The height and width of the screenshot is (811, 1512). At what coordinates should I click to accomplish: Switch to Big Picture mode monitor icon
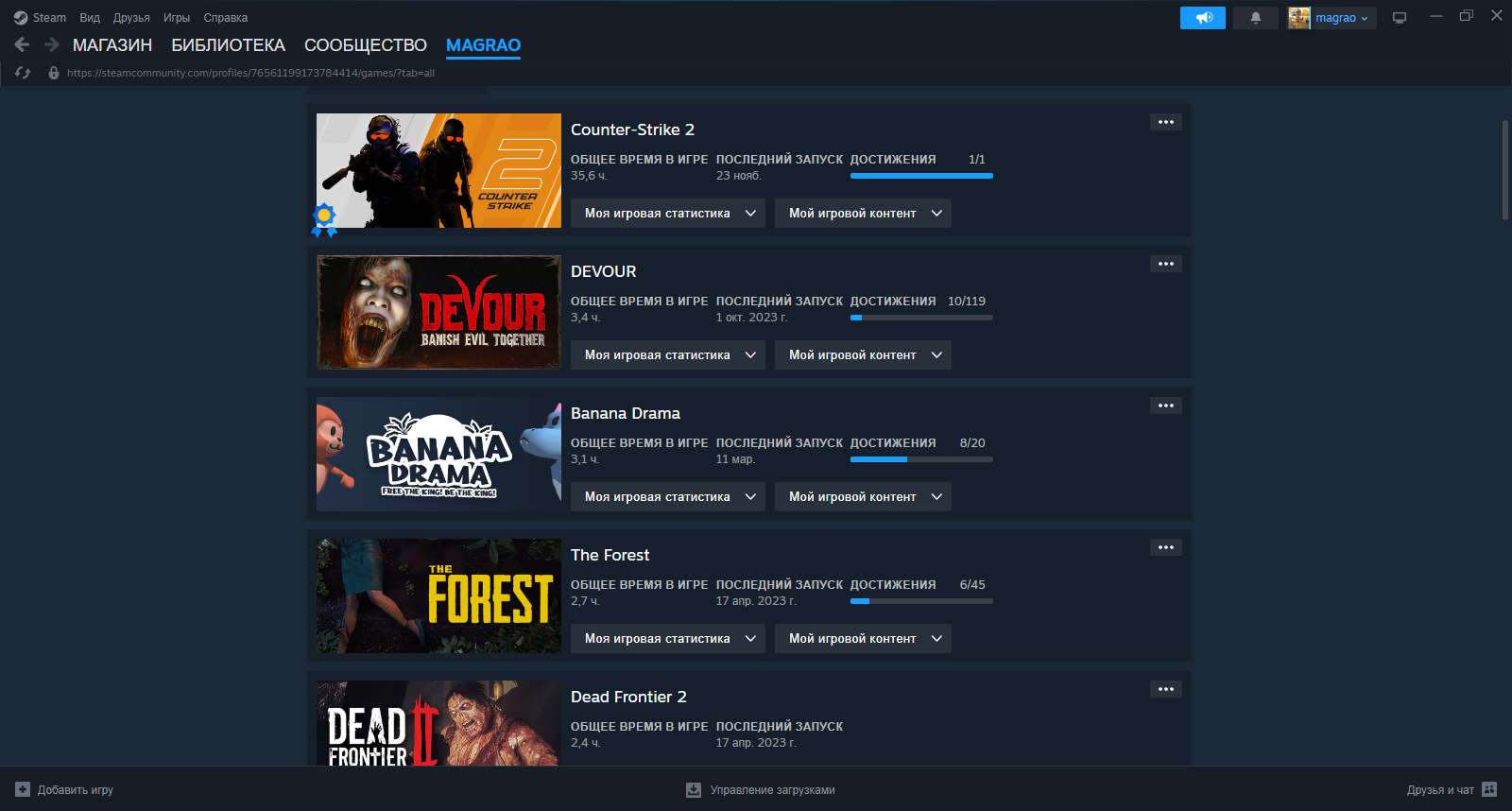[x=1400, y=18]
